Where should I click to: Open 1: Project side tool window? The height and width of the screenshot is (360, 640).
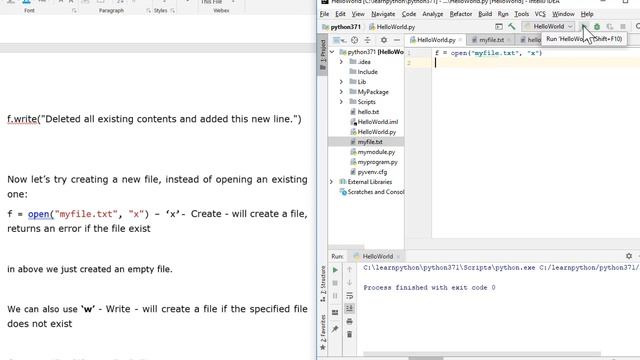pos(323,54)
